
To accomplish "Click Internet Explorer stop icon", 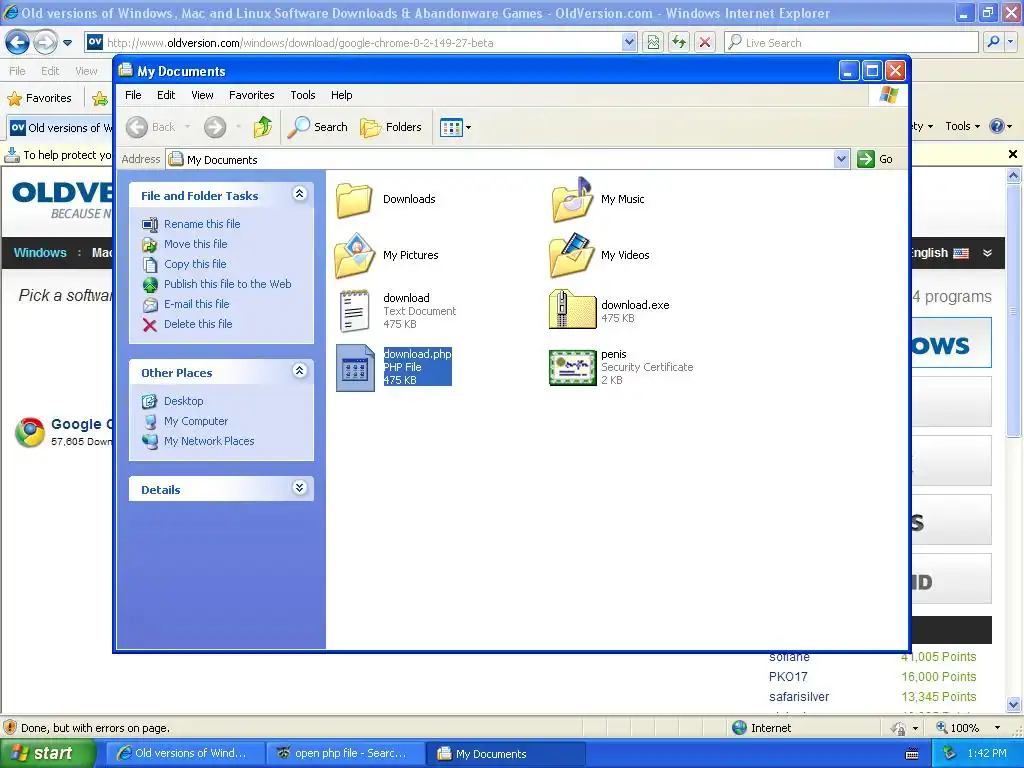I will tap(705, 42).
